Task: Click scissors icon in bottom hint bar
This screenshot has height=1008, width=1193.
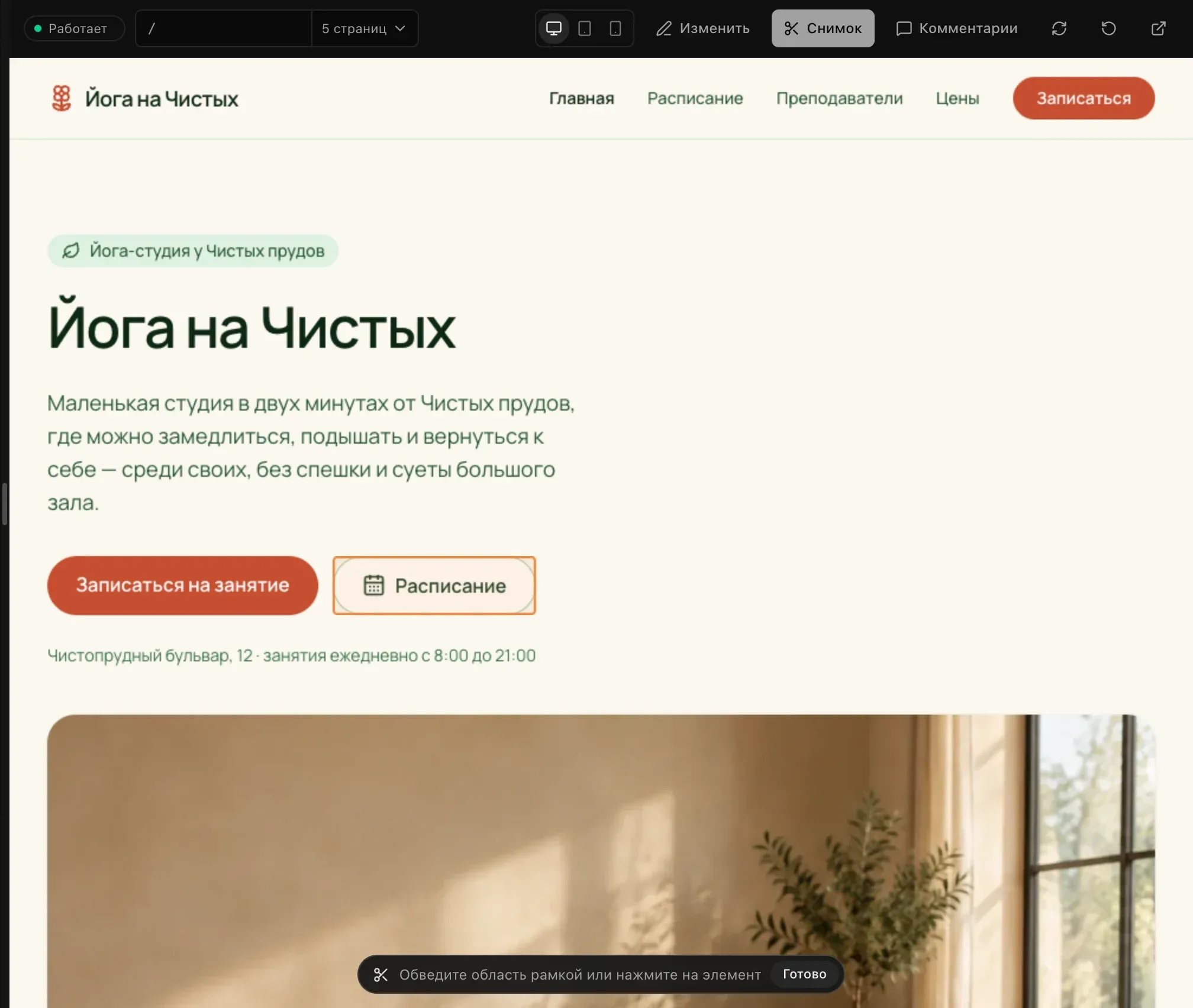Action: (381, 974)
